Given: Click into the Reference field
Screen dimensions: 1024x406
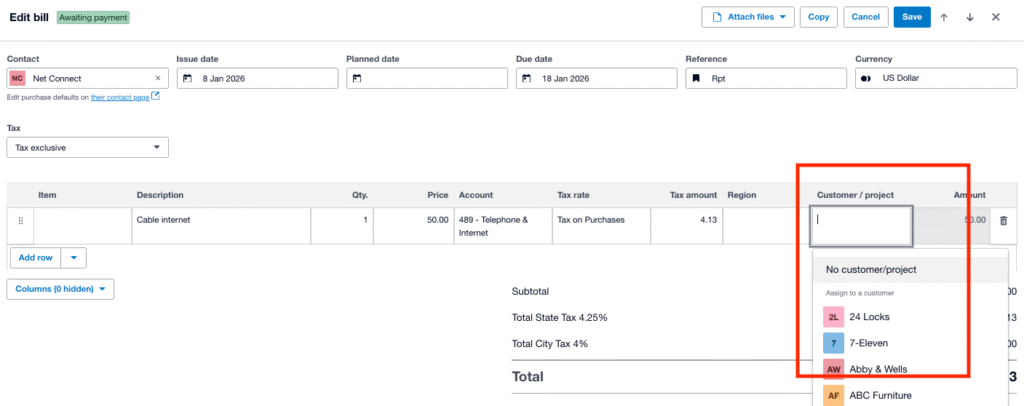Looking at the screenshot, I should (764, 78).
